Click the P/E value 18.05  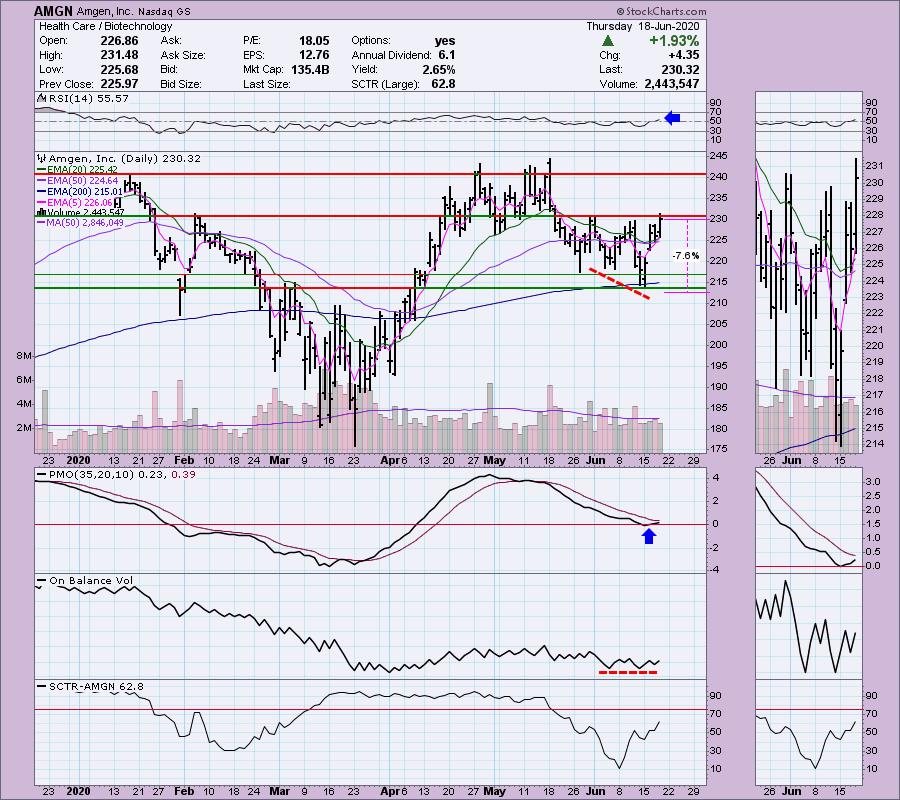[314, 41]
